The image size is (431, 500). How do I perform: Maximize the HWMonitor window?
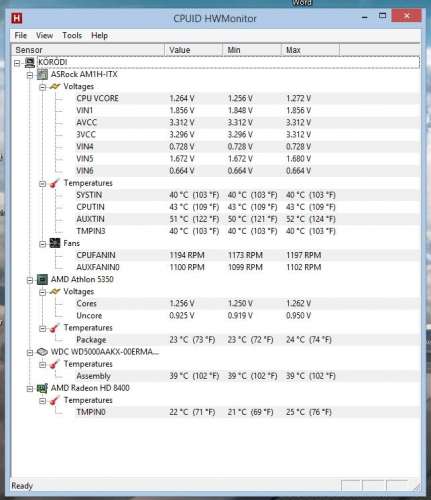383,16
